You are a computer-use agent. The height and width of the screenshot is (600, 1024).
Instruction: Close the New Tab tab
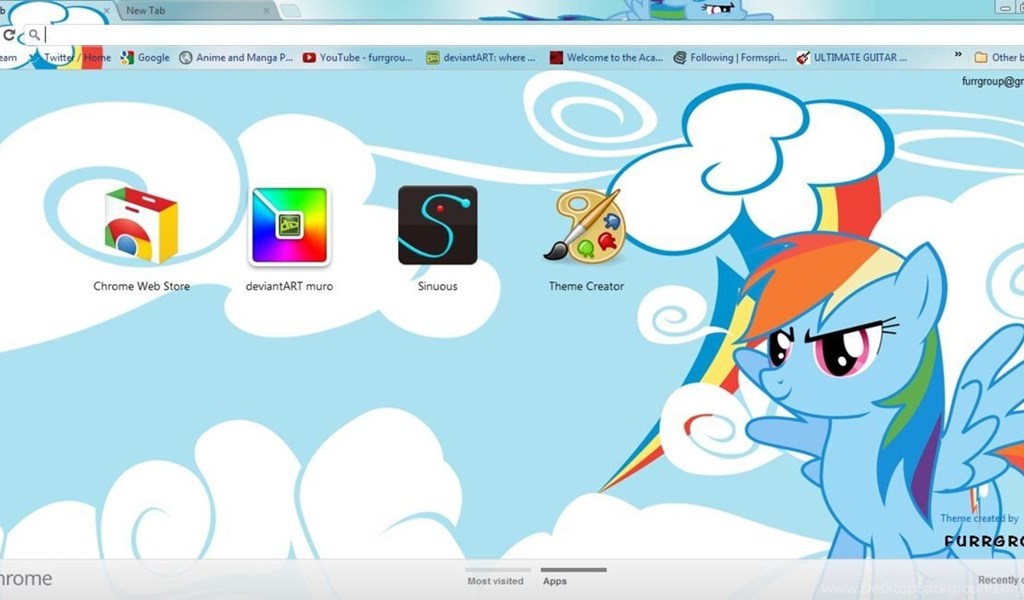click(266, 10)
